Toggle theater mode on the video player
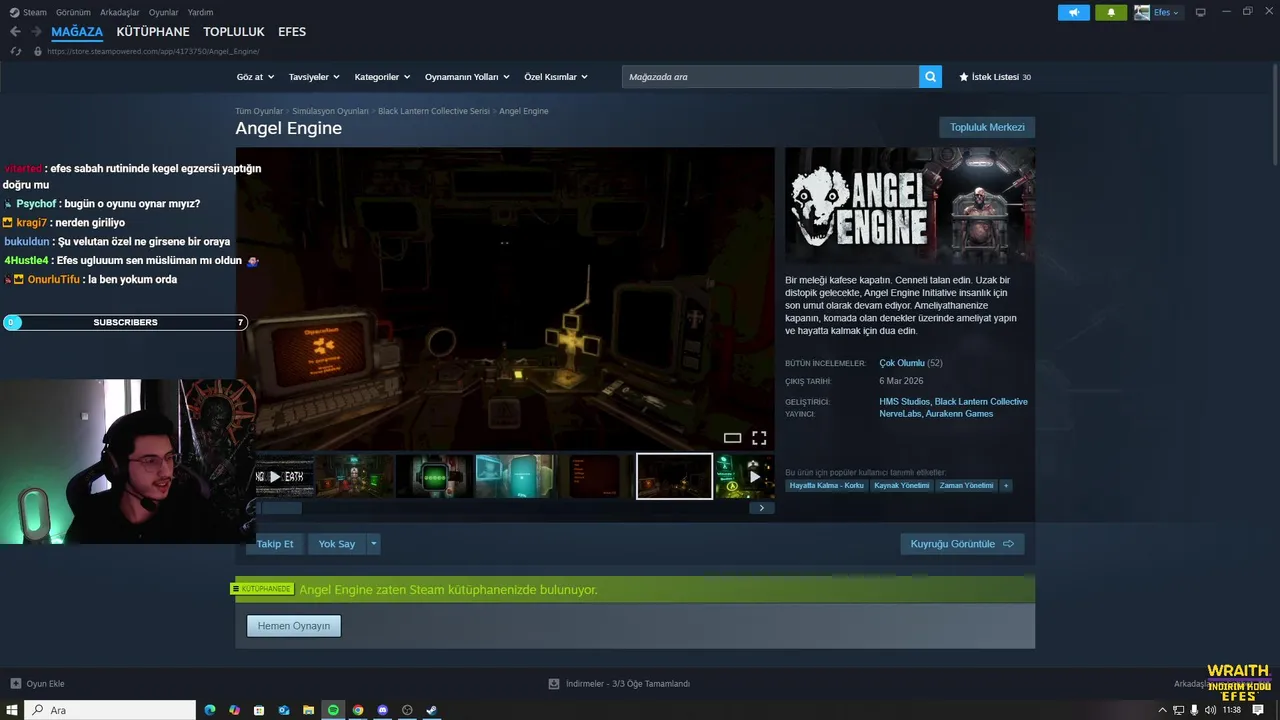The width and height of the screenshot is (1280, 720). pyautogui.click(x=732, y=438)
